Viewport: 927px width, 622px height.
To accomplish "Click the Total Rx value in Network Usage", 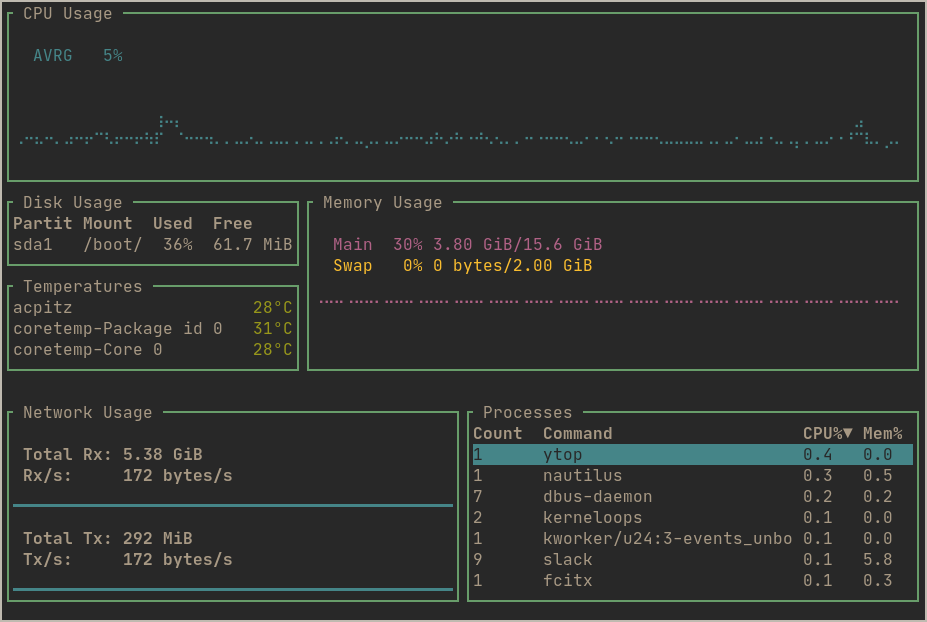I will point(163,455).
